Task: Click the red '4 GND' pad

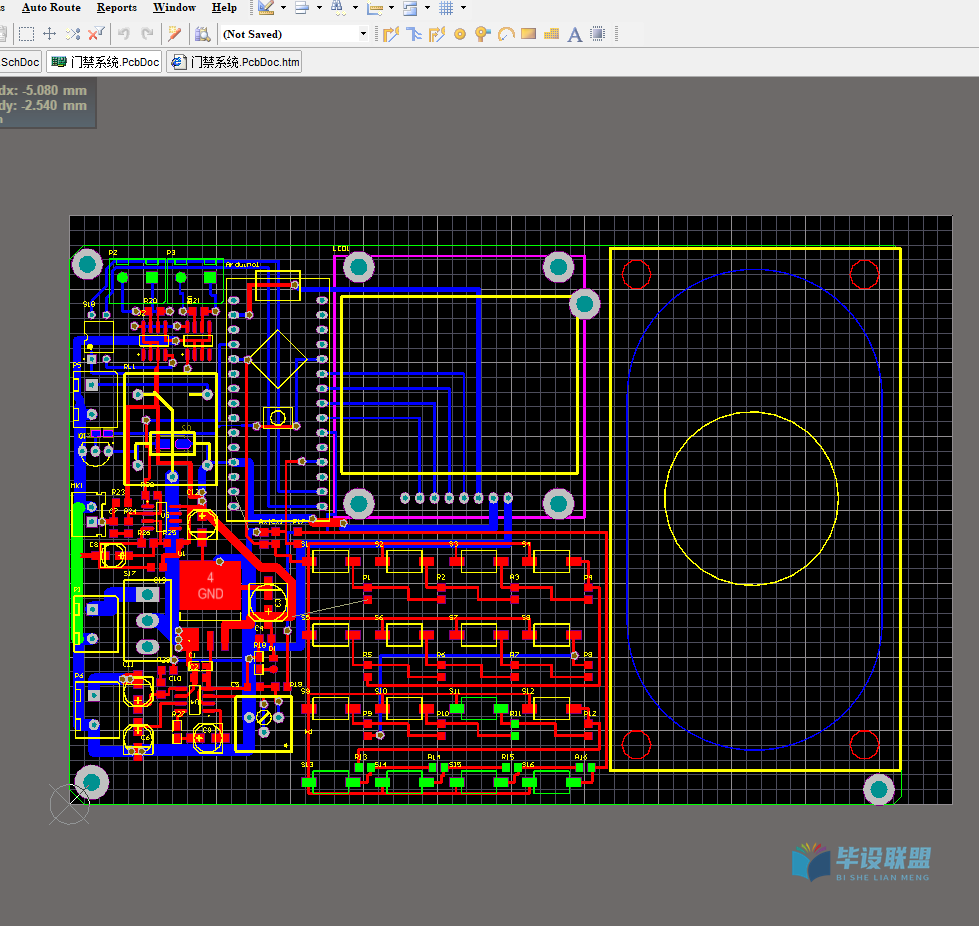Action: (x=210, y=586)
